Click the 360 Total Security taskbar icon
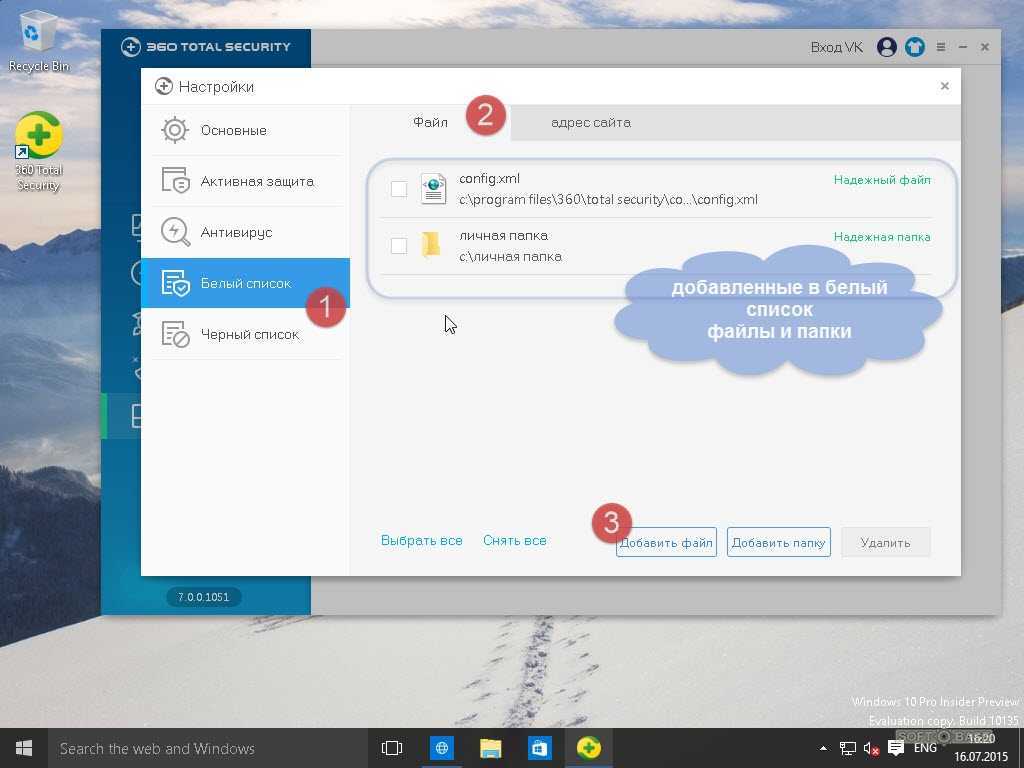 [589, 748]
